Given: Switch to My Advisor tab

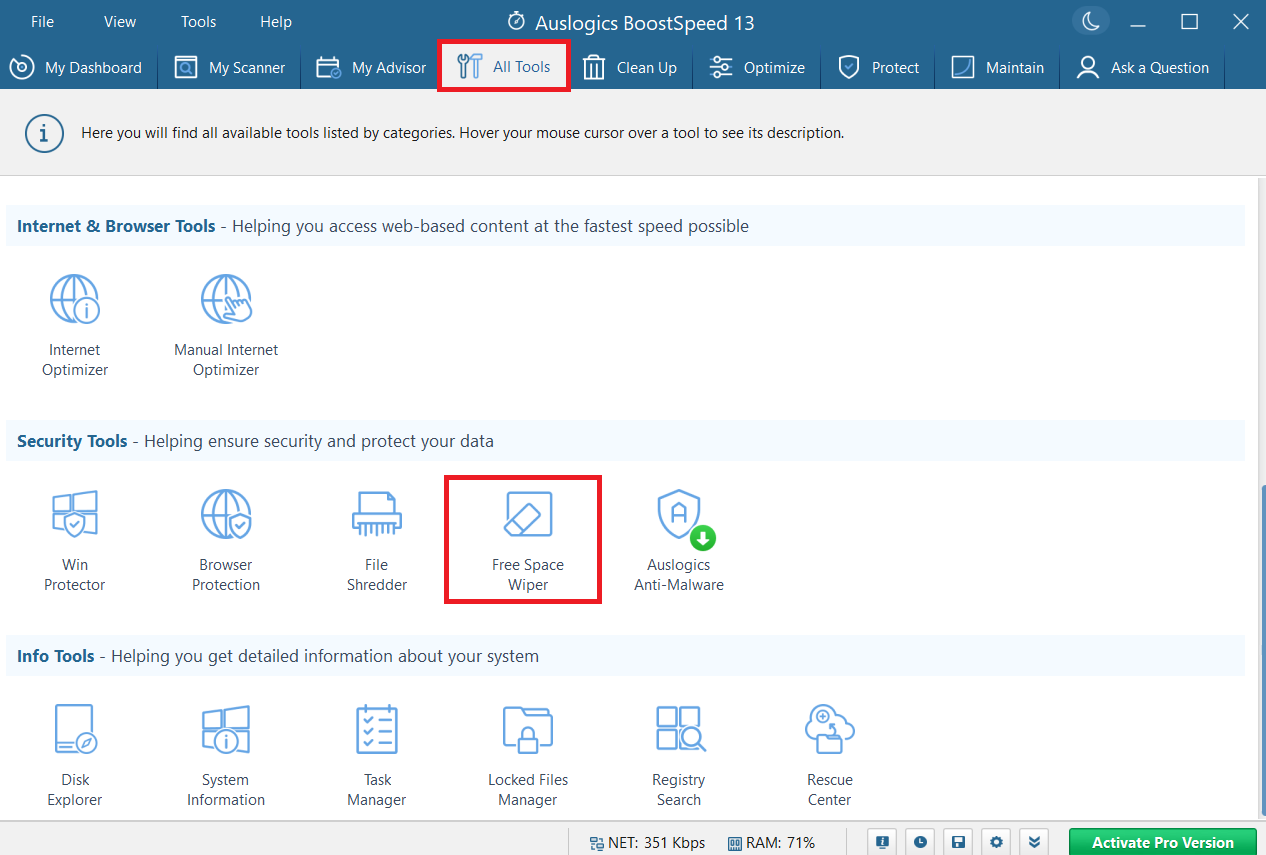Looking at the screenshot, I should [371, 67].
